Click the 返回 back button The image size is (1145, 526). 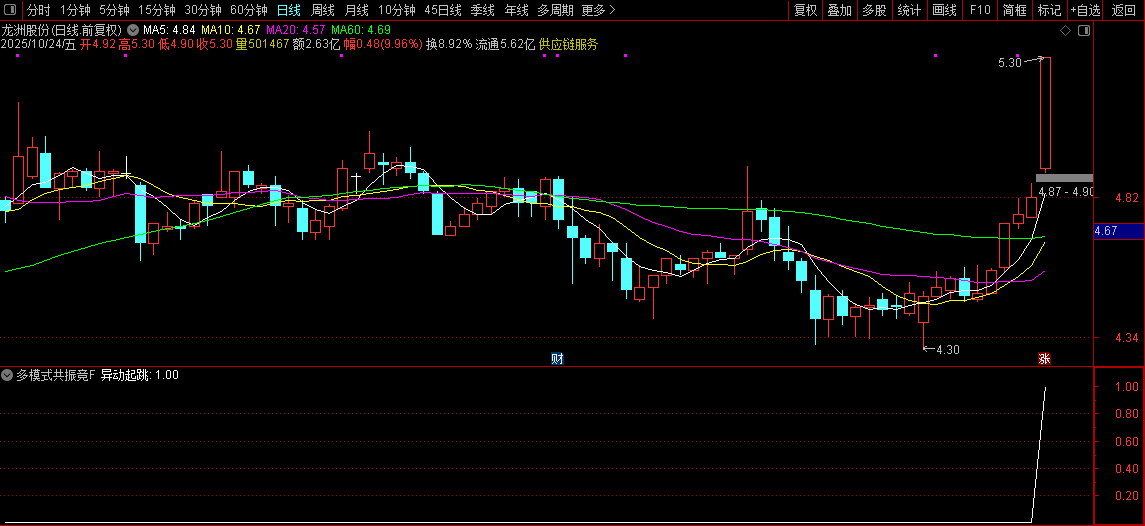coord(1123,10)
